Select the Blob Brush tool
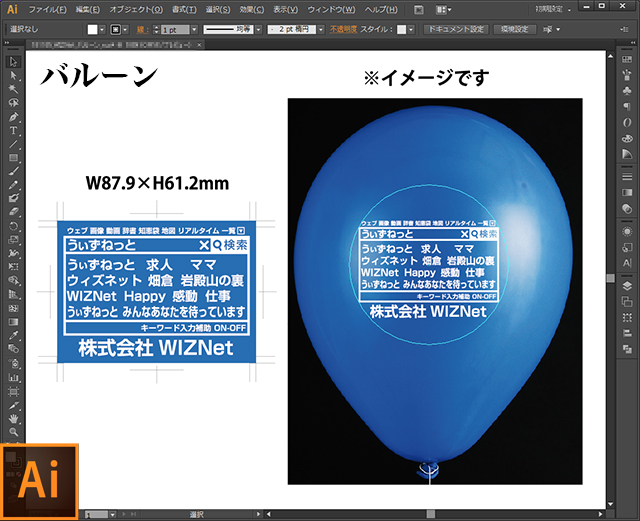Viewport: 640px width, 521px height. coord(13,198)
